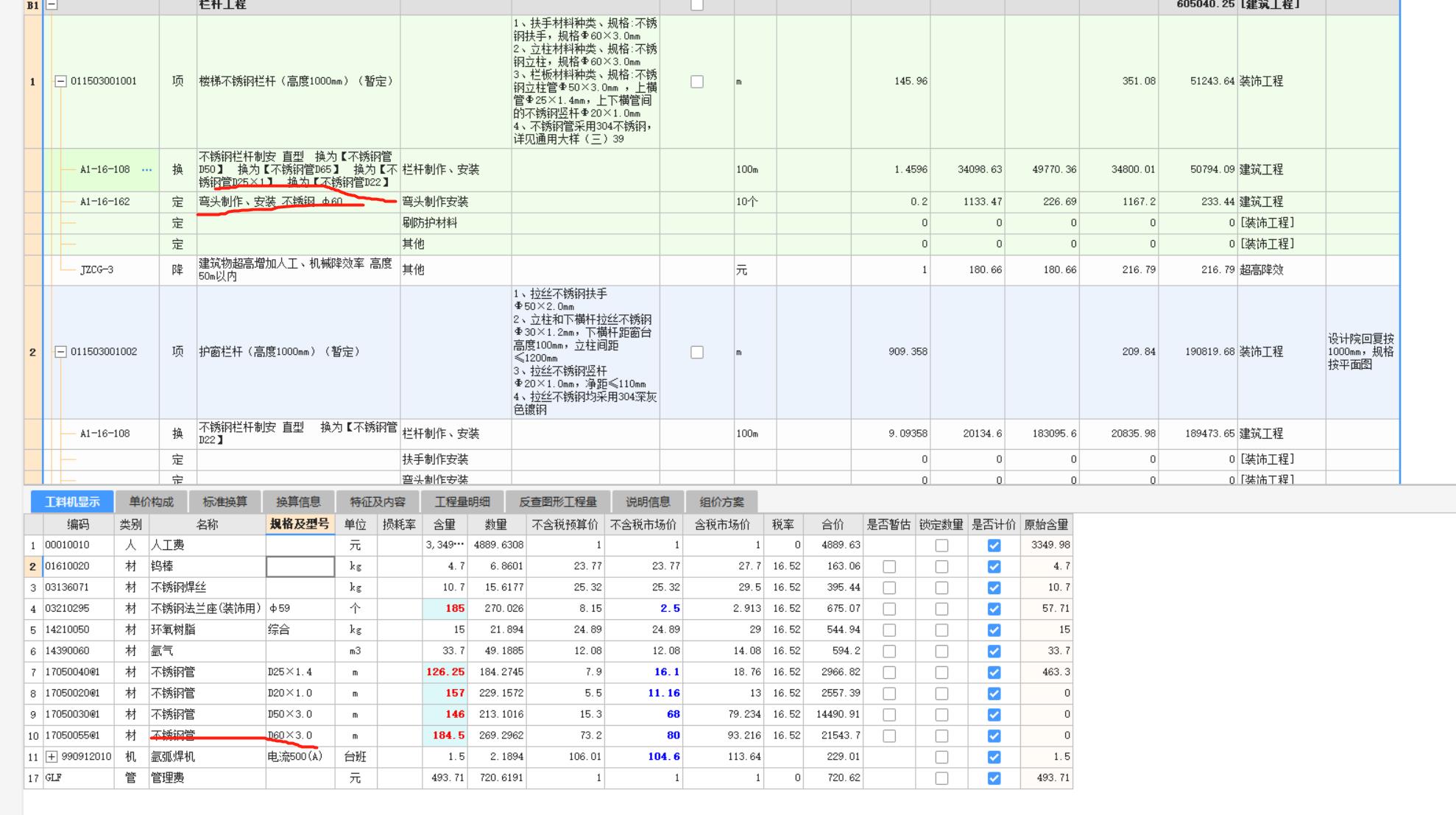The width and height of the screenshot is (1456, 815).
Task: Toggle 是否暂估 for 不锈钢管 D60×3.0 row
Action: click(x=889, y=736)
